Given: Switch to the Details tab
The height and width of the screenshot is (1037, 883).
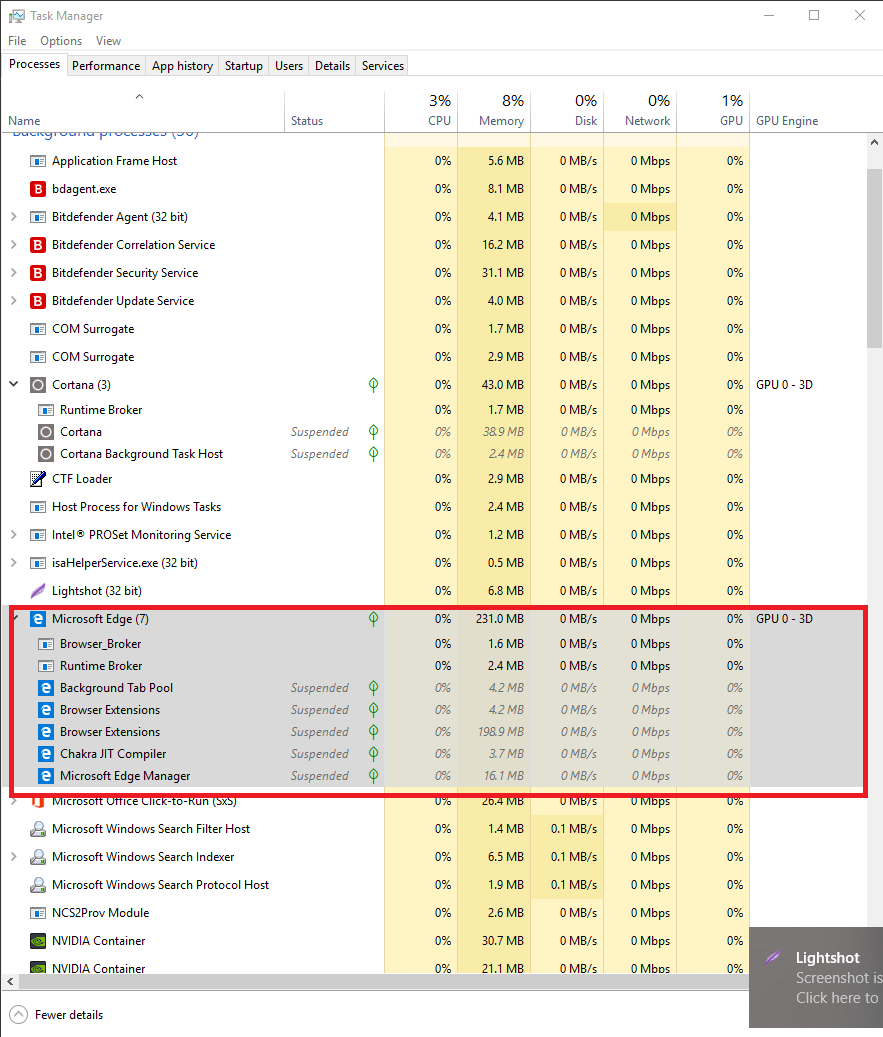Looking at the screenshot, I should (x=332, y=65).
